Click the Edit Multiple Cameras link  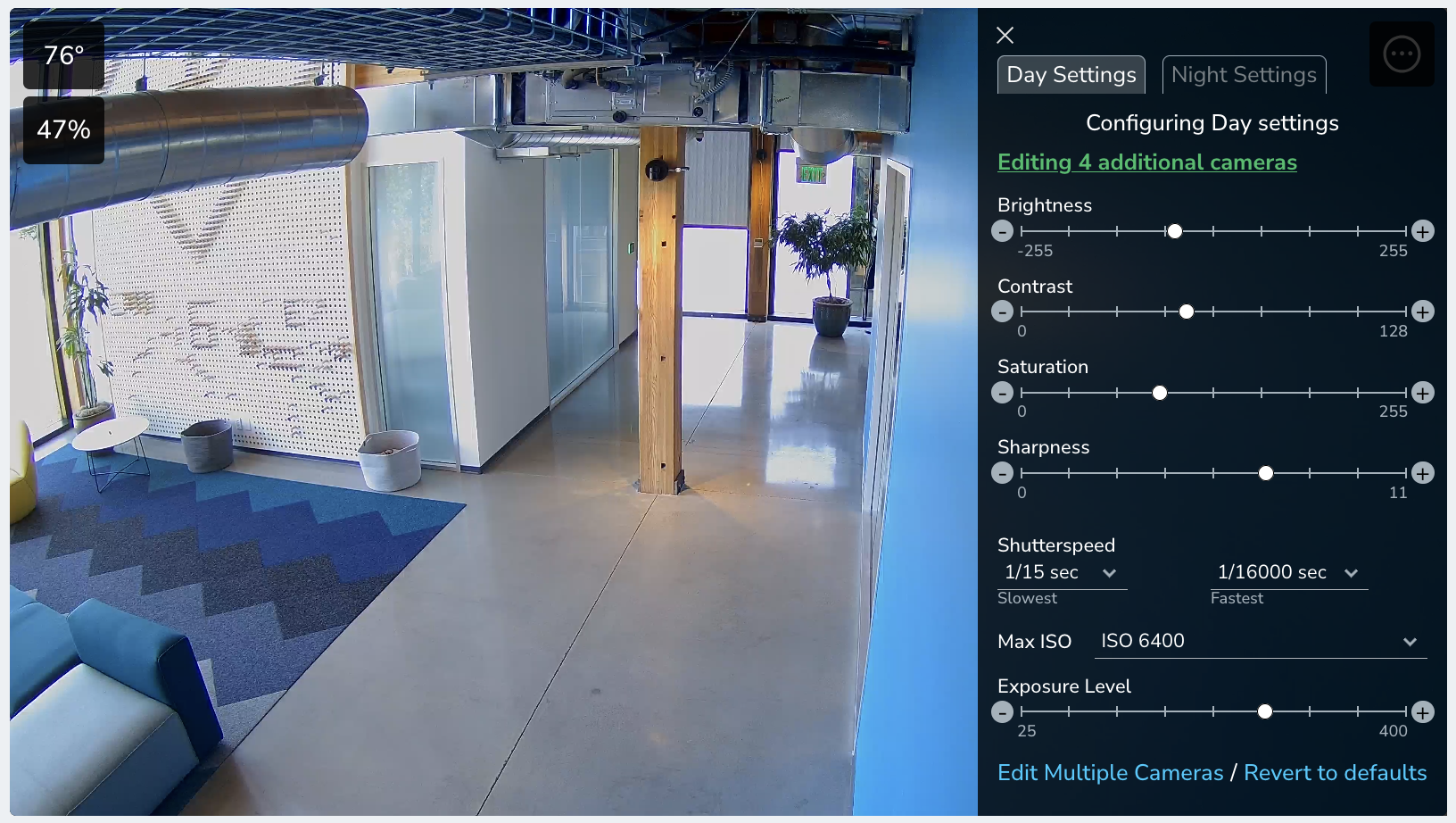1111,773
